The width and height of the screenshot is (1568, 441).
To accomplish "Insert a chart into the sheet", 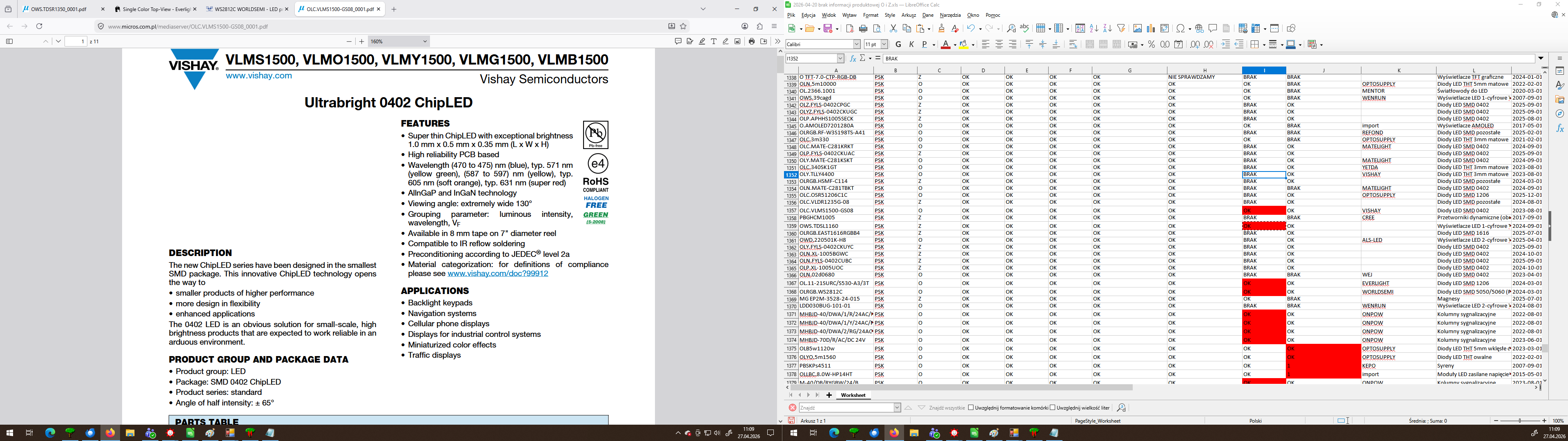I will 1150,29.
